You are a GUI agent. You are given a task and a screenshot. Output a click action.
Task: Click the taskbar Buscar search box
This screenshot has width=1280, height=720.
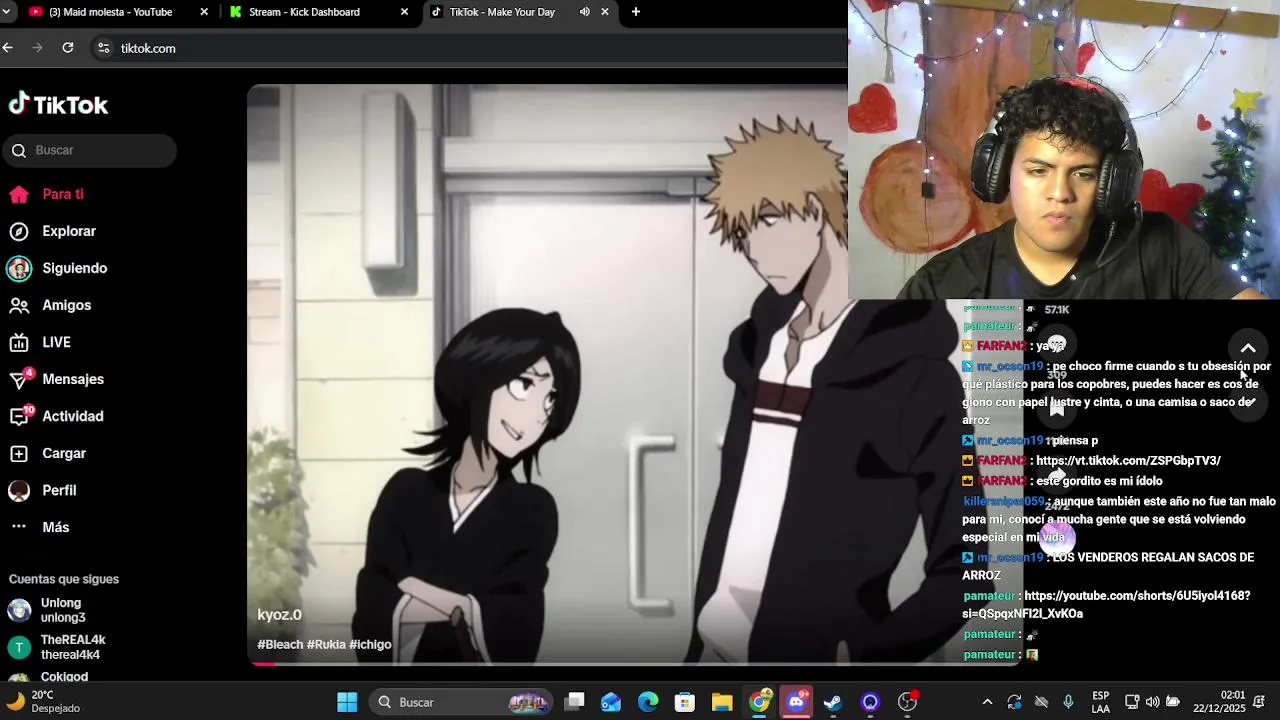461,702
